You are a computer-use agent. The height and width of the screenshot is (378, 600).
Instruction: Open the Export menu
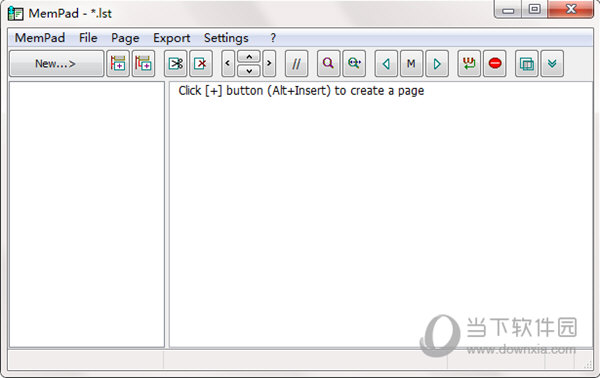[171, 38]
